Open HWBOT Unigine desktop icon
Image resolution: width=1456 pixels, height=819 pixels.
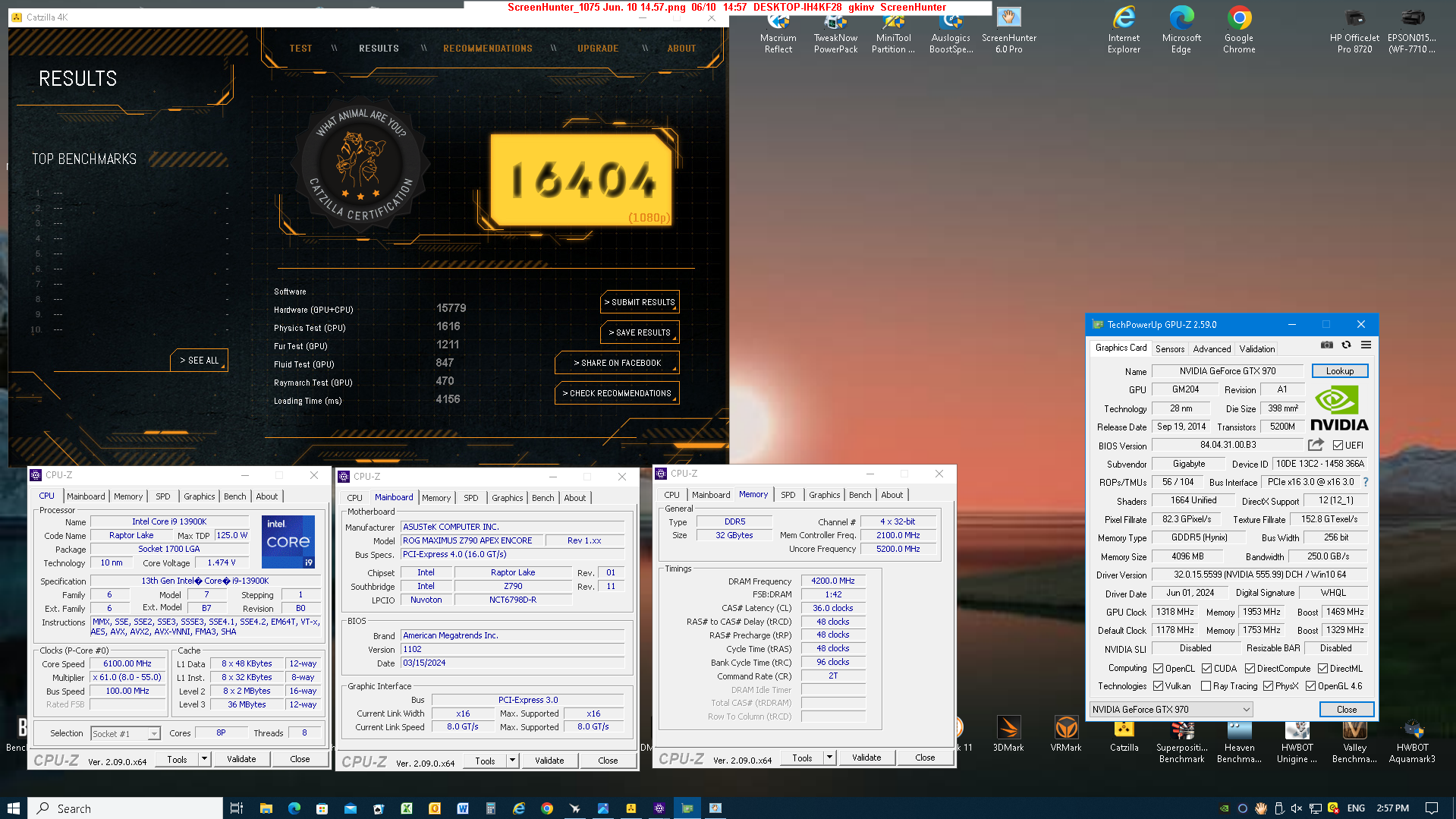tap(1297, 740)
